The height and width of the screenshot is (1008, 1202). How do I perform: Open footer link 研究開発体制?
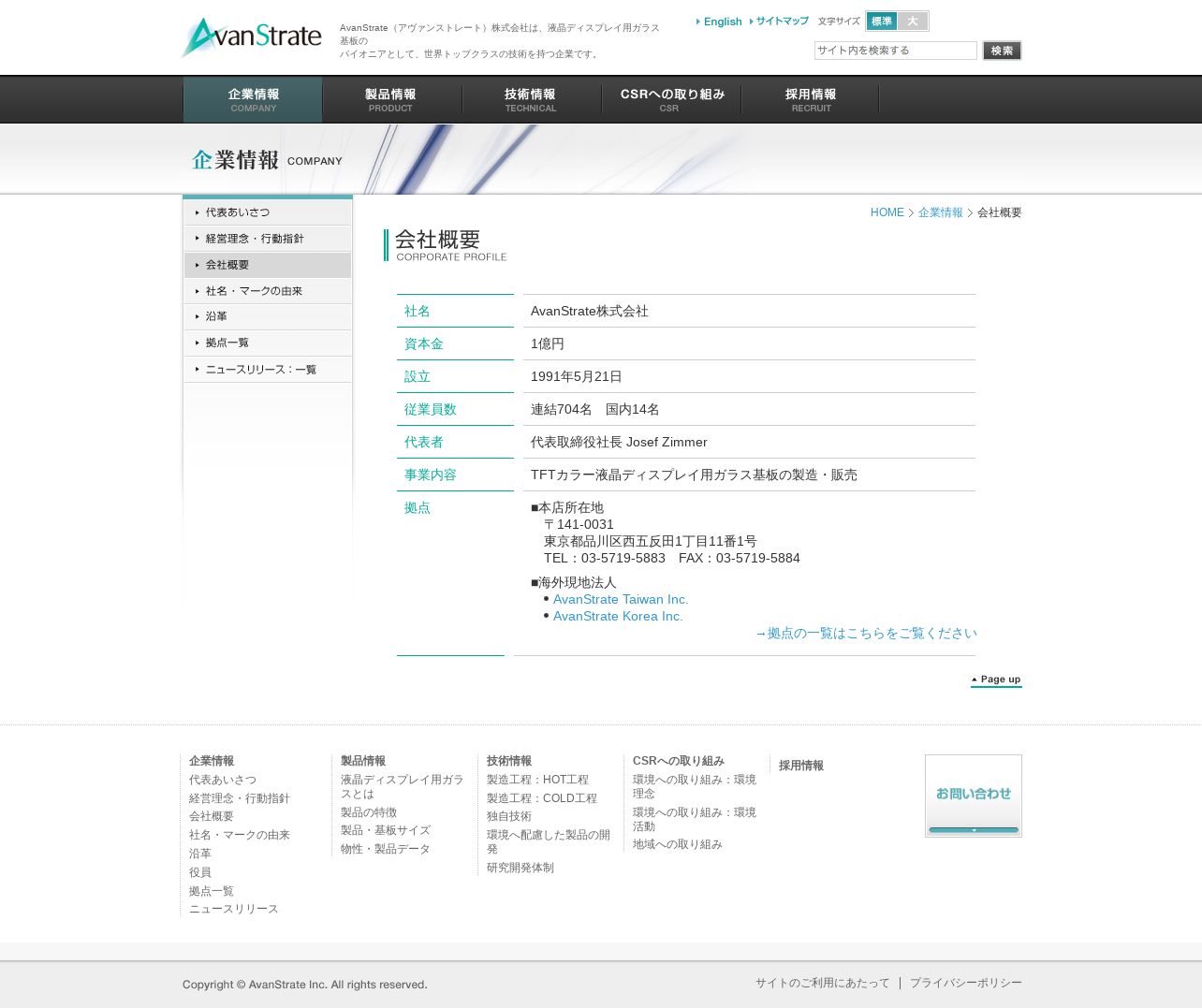tap(520, 868)
